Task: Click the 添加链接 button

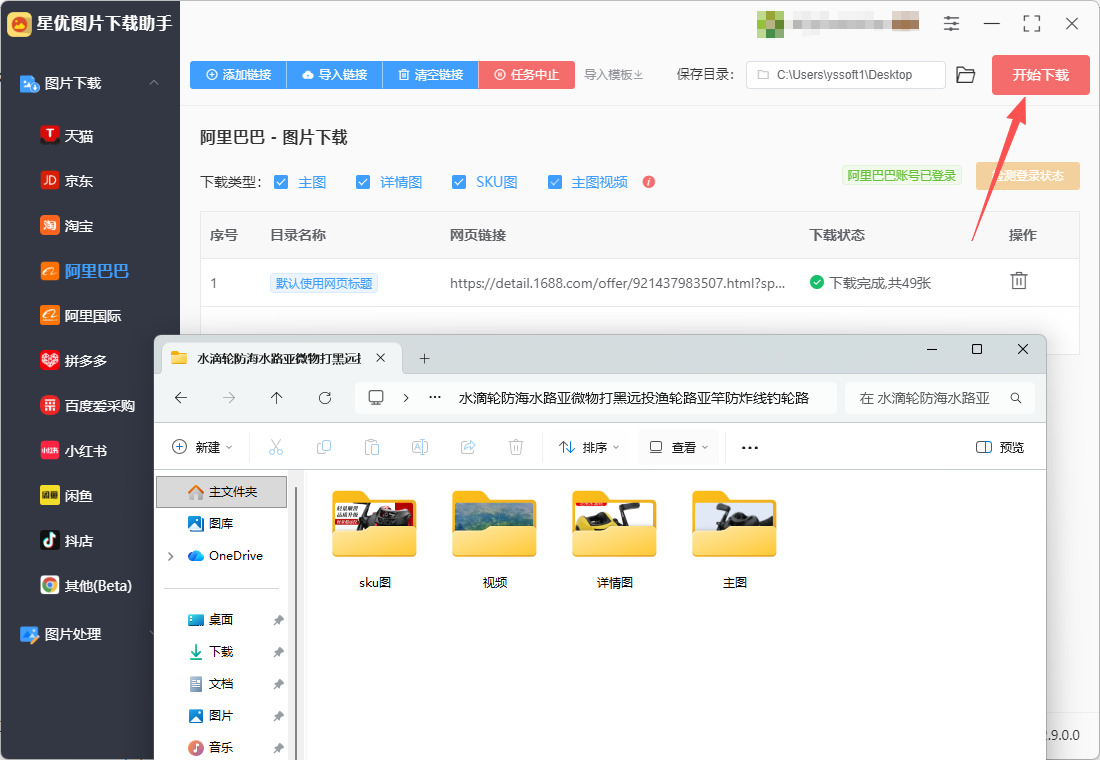Action: pyautogui.click(x=239, y=74)
